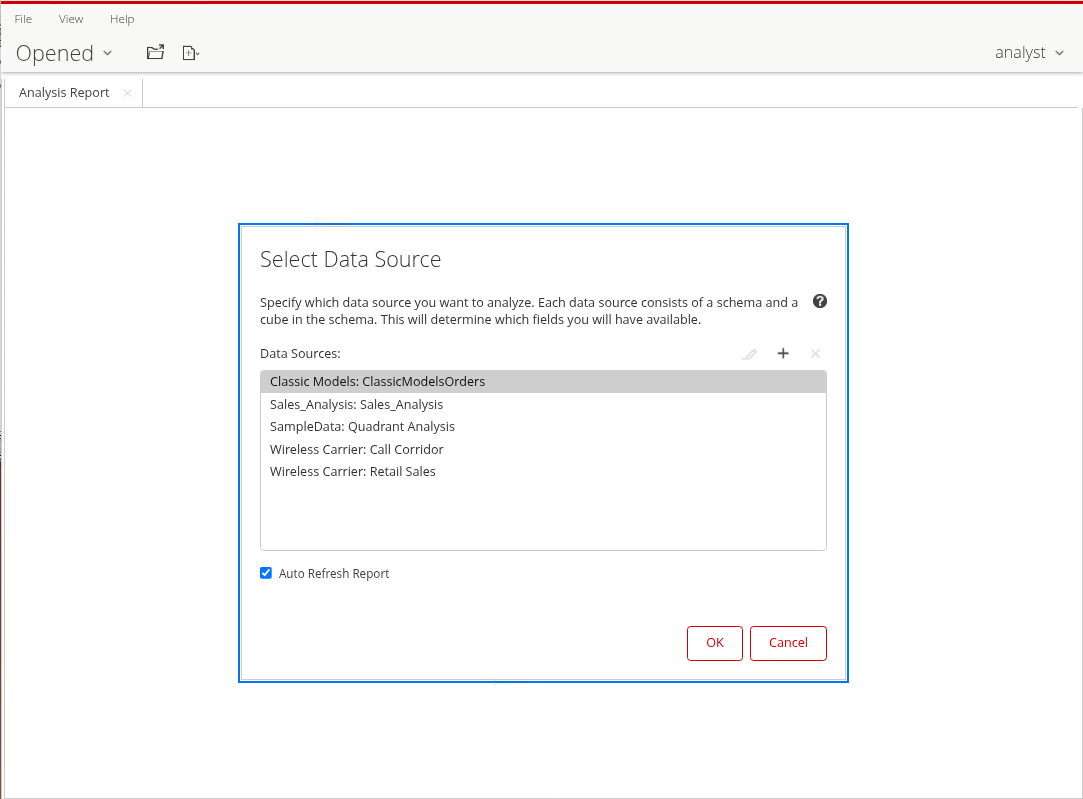
Task: Click the add data source plus icon
Action: coord(783,354)
